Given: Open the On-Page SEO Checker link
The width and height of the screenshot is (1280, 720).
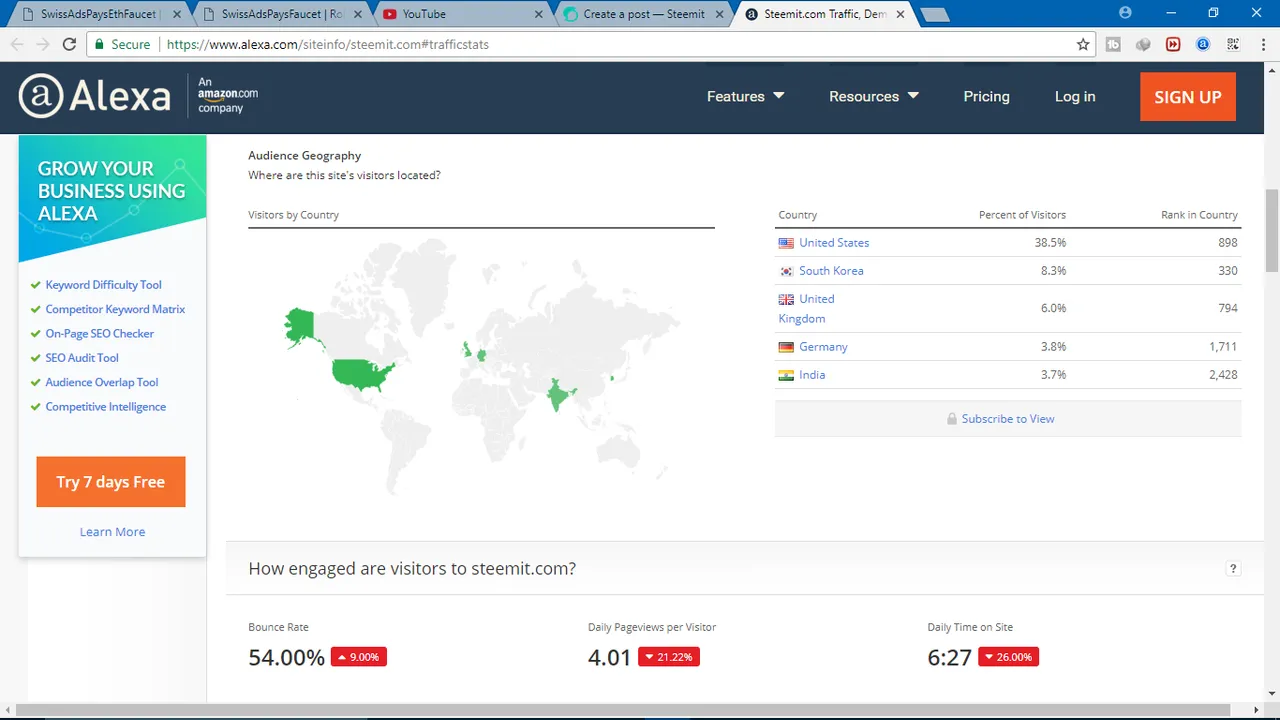Looking at the screenshot, I should (x=99, y=333).
